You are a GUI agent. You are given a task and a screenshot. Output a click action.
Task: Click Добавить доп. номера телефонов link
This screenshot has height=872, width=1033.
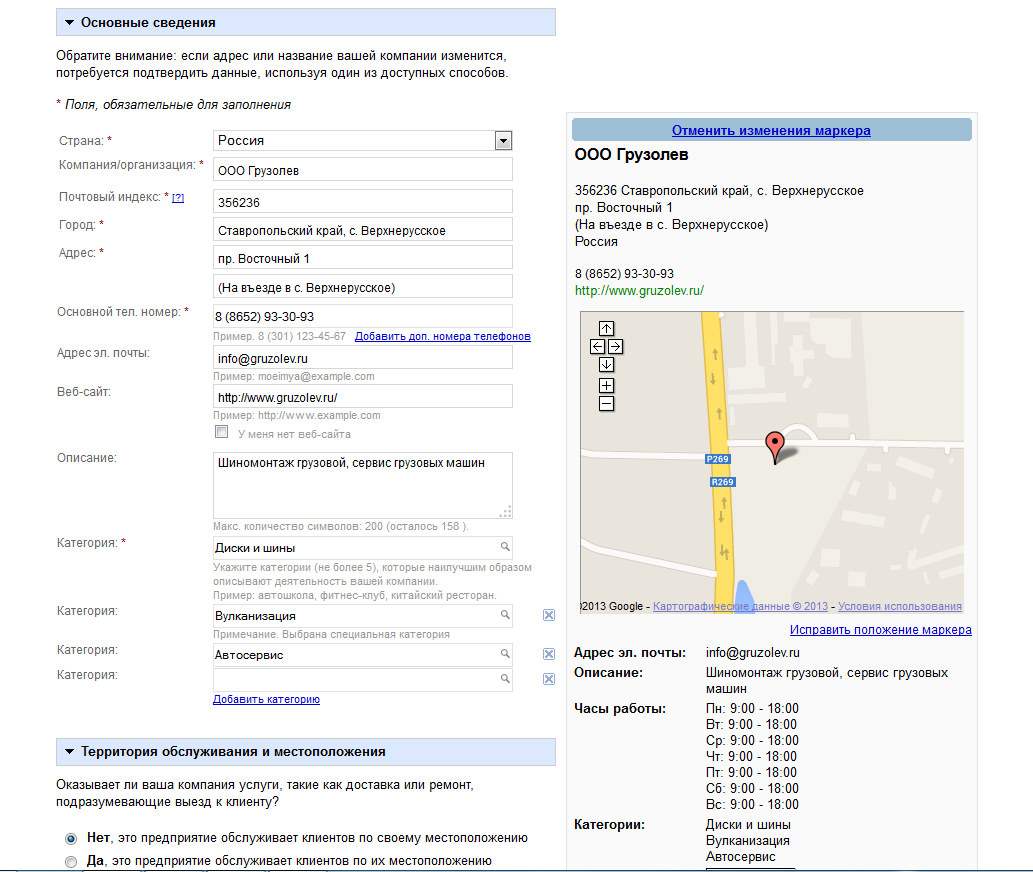(443, 336)
